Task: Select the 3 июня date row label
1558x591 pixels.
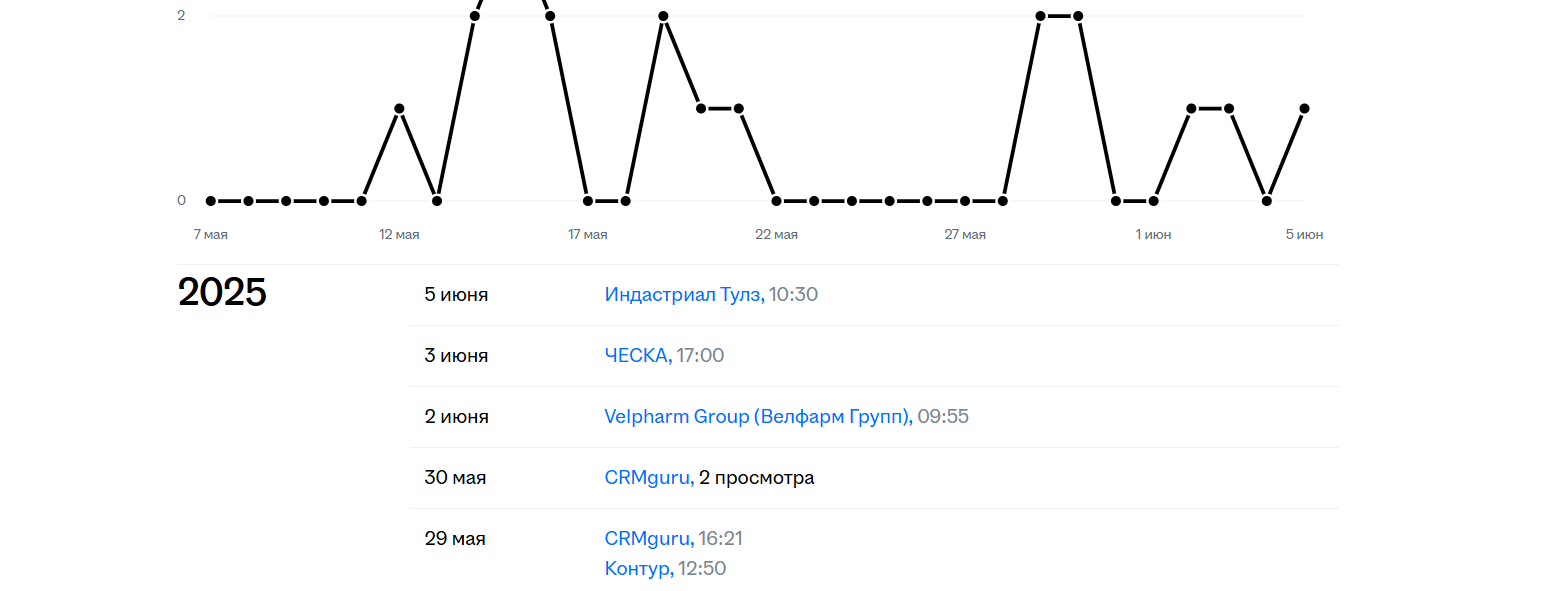Action: click(456, 356)
